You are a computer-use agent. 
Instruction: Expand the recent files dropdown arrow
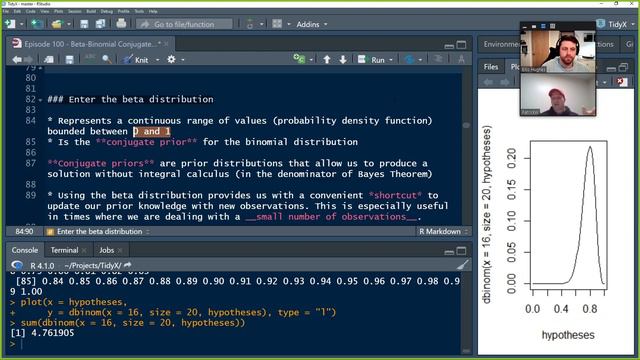(69, 24)
